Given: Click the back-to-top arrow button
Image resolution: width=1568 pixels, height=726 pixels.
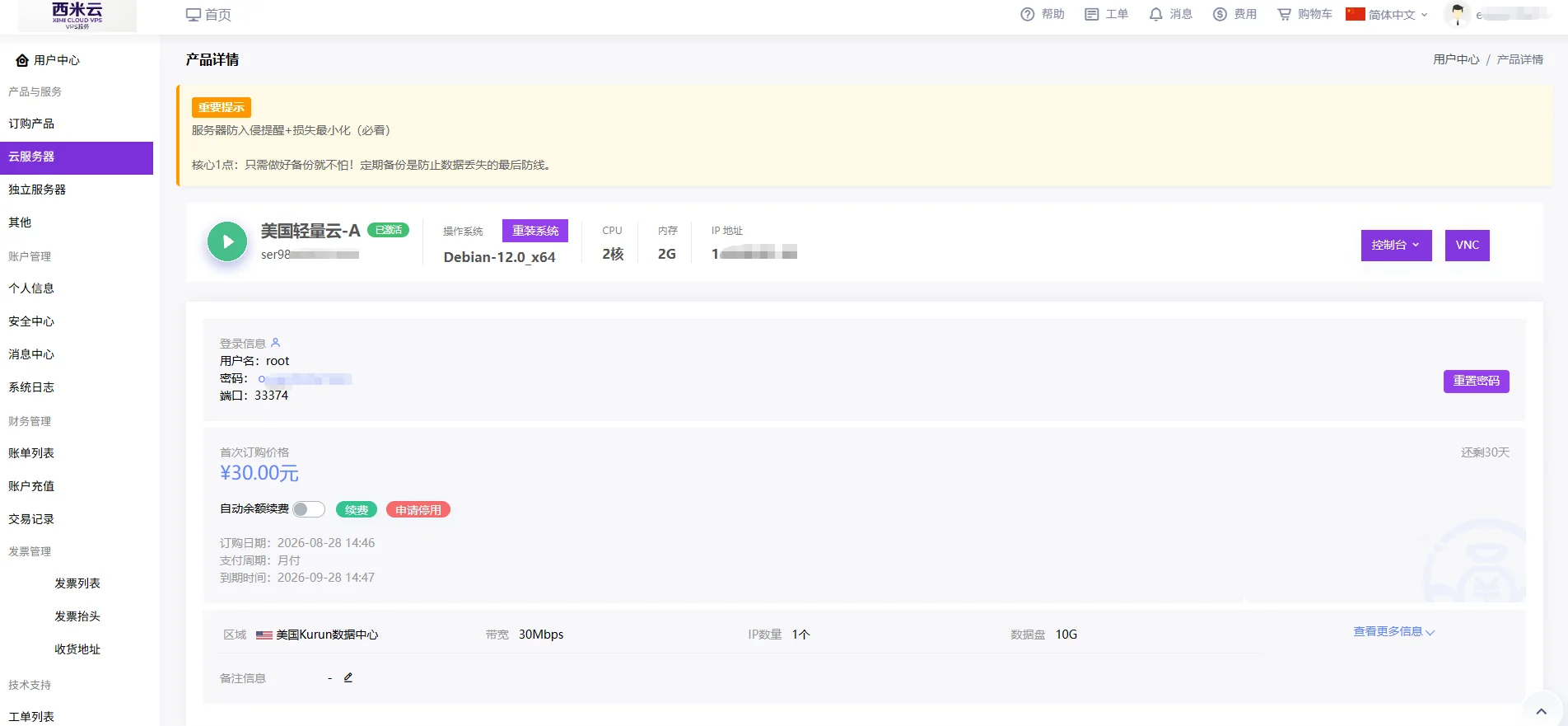Looking at the screenshot, I should [x=1541, y=710].
